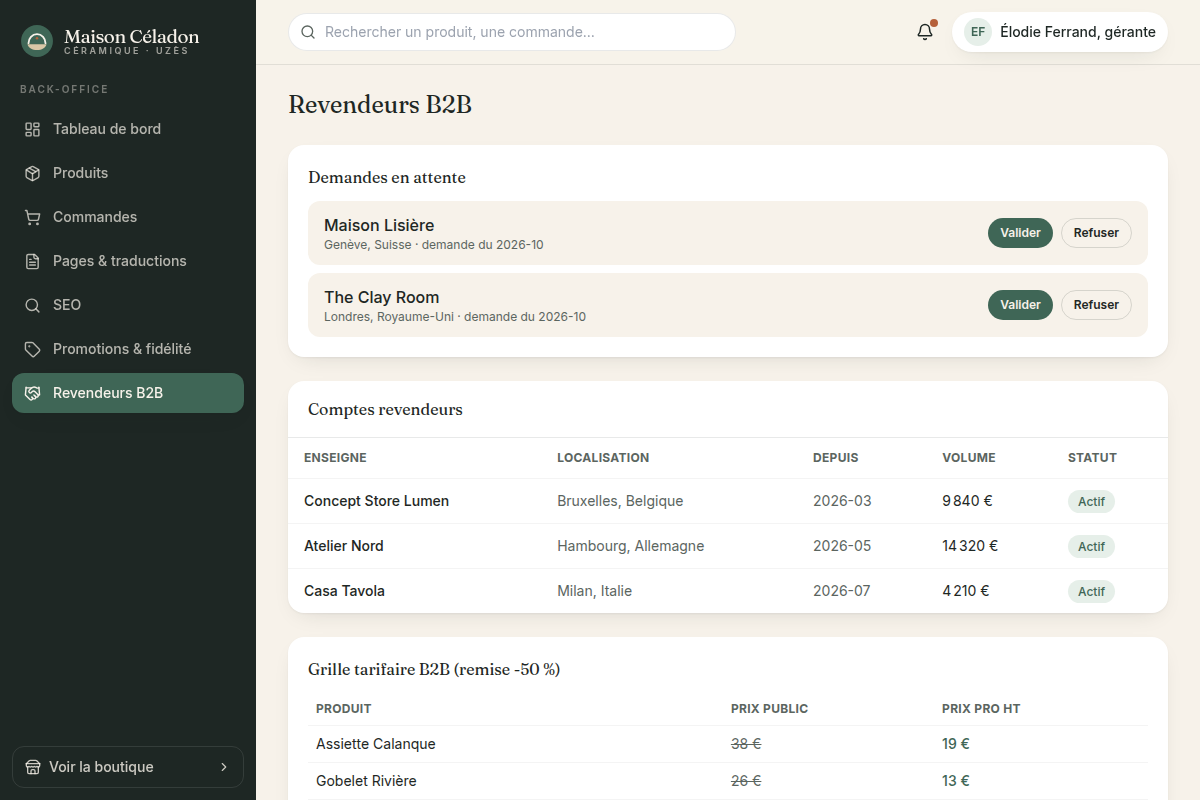Click the Gobelet Rivière product row

click(728, 781)
